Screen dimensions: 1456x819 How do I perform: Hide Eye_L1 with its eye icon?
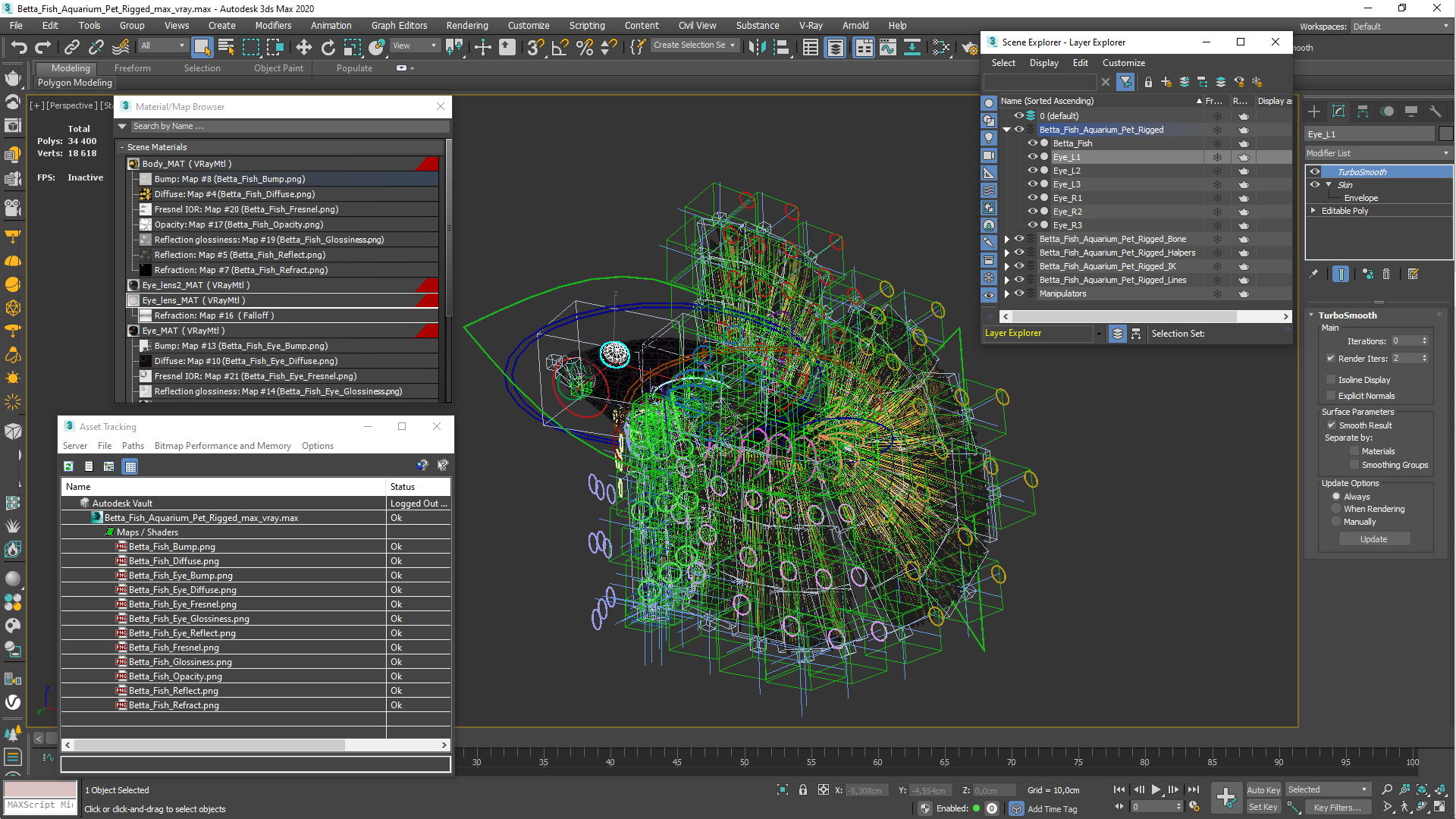(x=1032, y=157)
